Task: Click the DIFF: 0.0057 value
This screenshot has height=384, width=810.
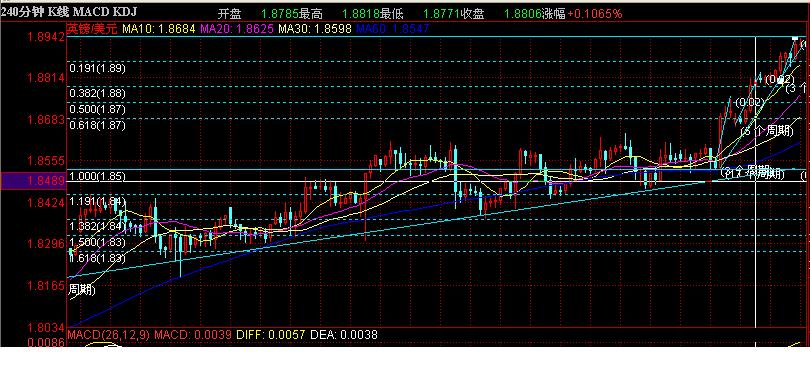Action: point(271,335)
